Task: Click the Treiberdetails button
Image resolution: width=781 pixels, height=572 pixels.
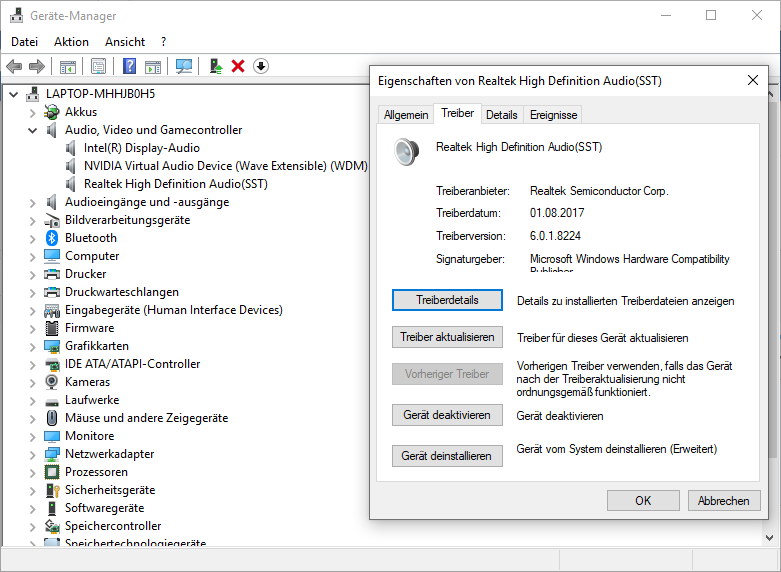Action: coord(447,300)
